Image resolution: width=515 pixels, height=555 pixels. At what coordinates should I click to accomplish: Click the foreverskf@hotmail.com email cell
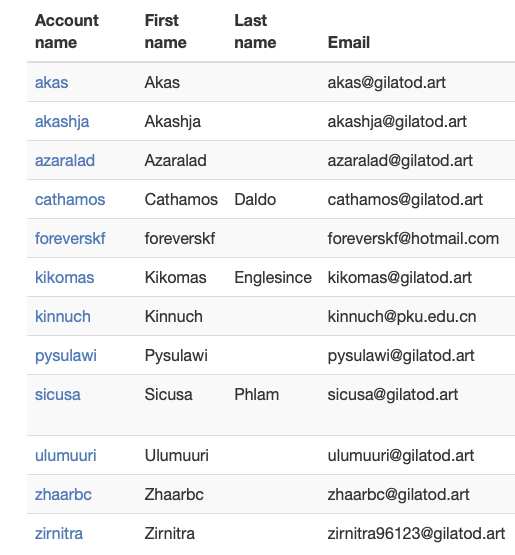[x=413, y=239]
